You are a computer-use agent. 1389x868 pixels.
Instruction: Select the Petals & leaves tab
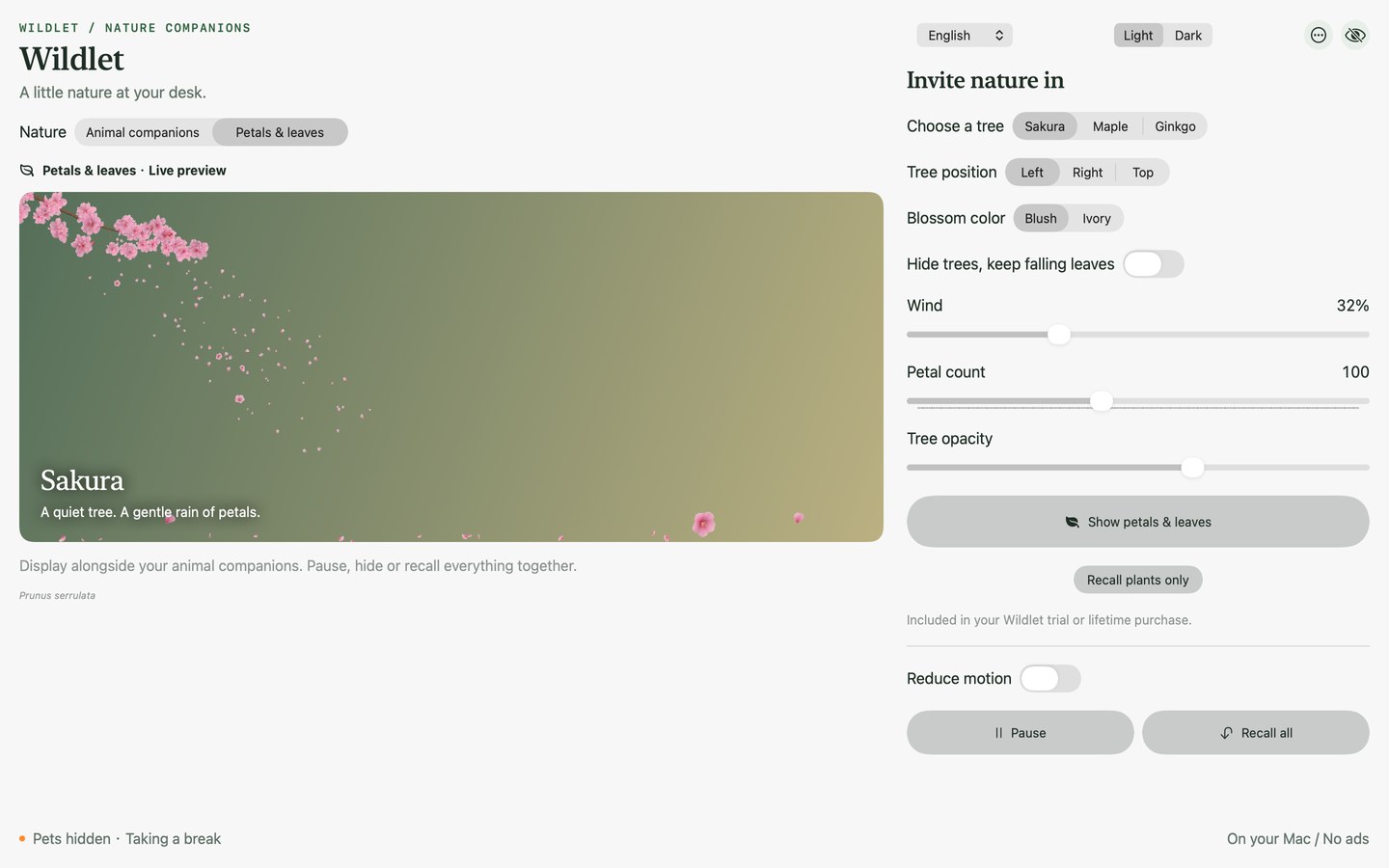(x=280, y=132)
